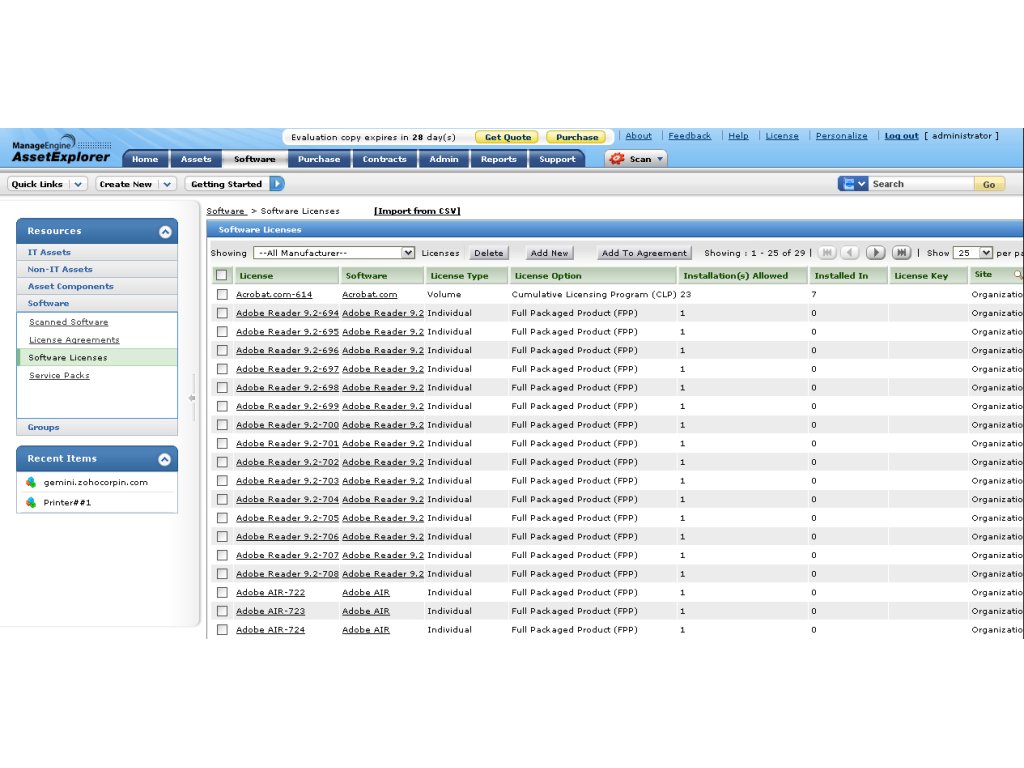Click Add To Agreement button
This screenshot has width=1024, height=768.
click(644, 253)
